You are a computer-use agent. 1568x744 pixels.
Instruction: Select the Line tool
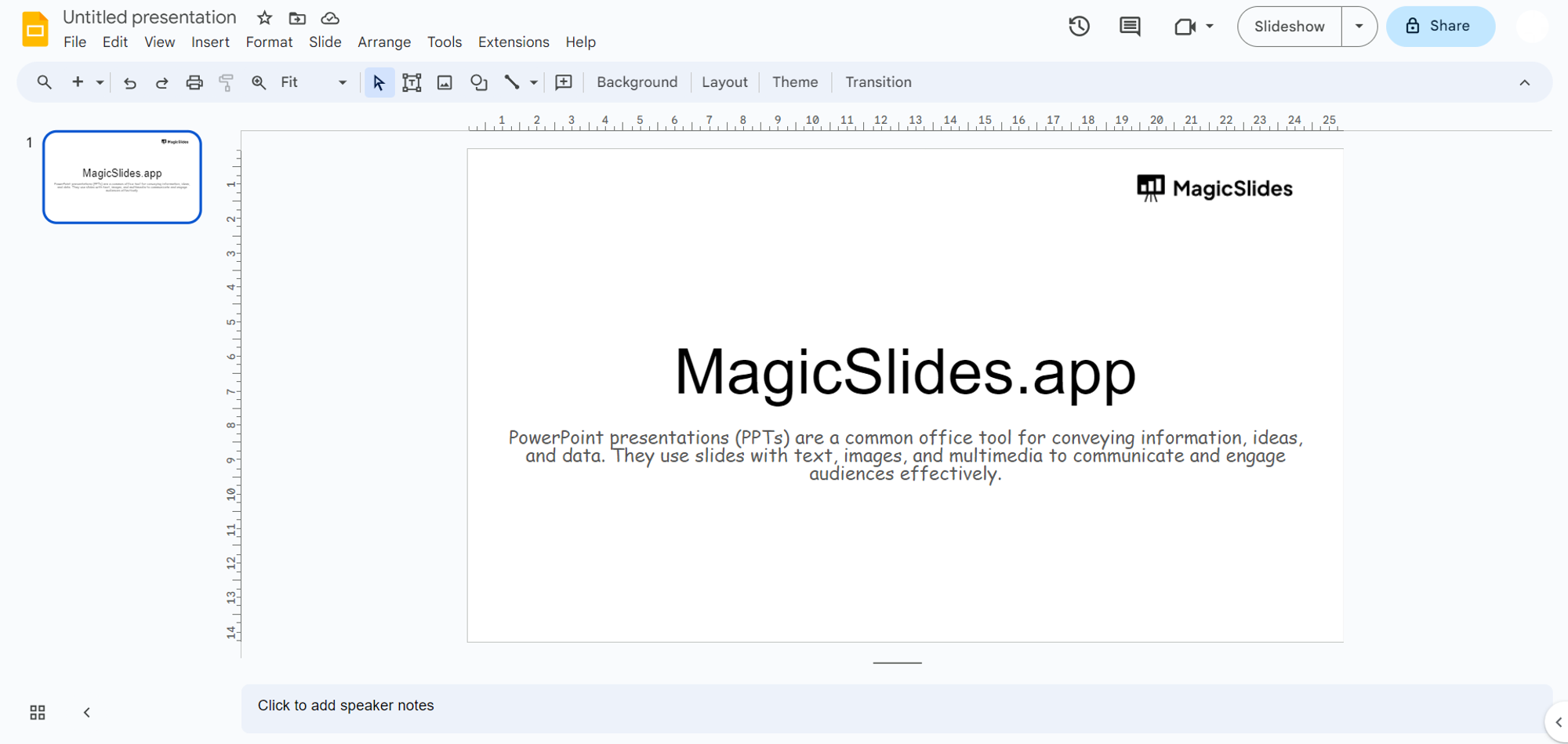coord(511,82)
